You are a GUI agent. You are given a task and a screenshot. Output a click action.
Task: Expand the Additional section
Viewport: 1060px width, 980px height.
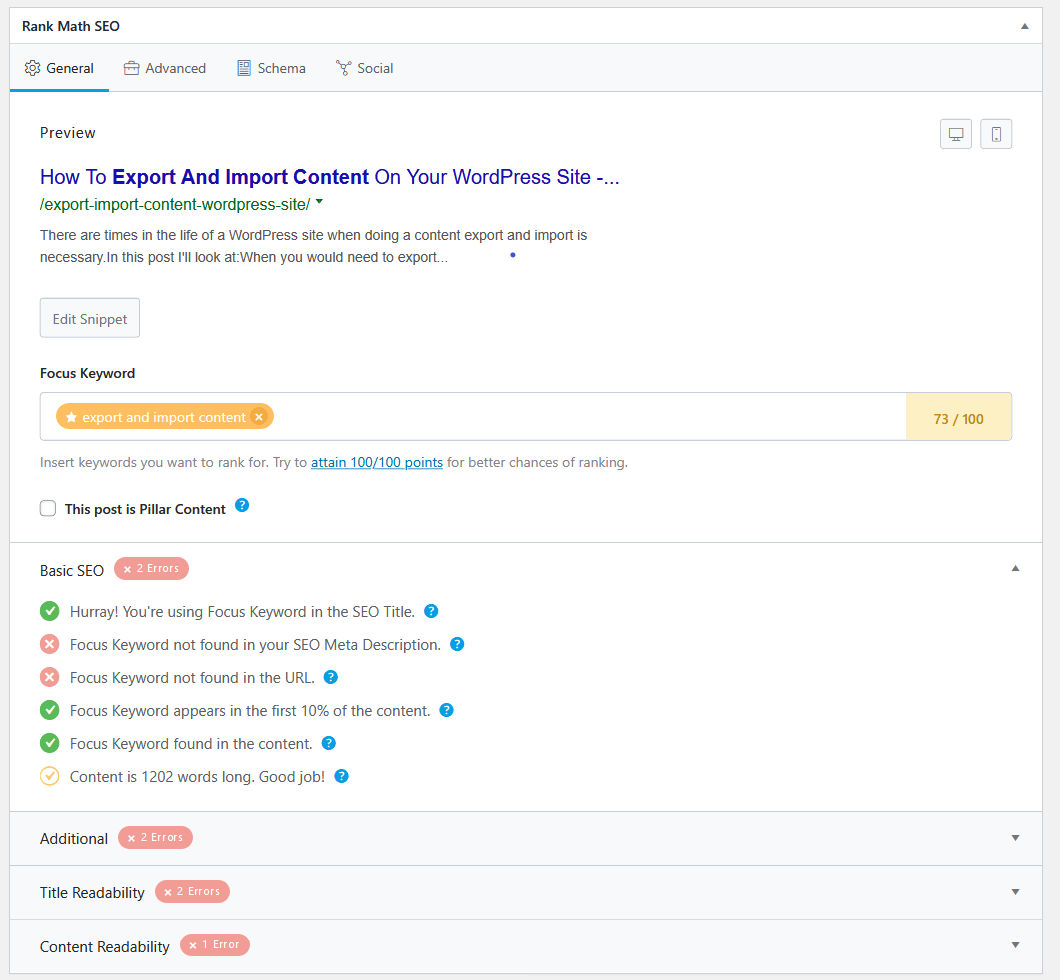pos(1015,838)
